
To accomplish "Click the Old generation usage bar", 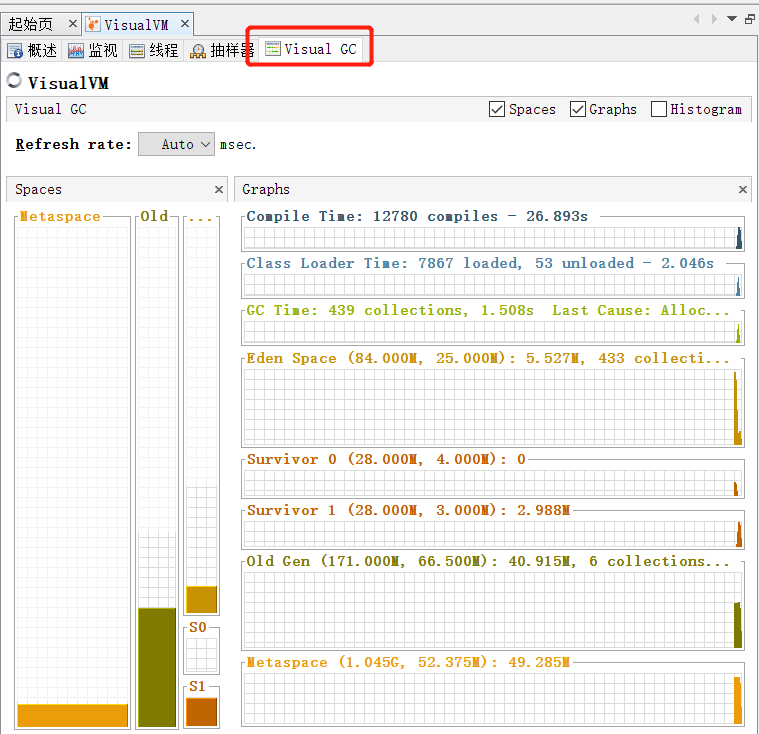I will tap(157, 667).
